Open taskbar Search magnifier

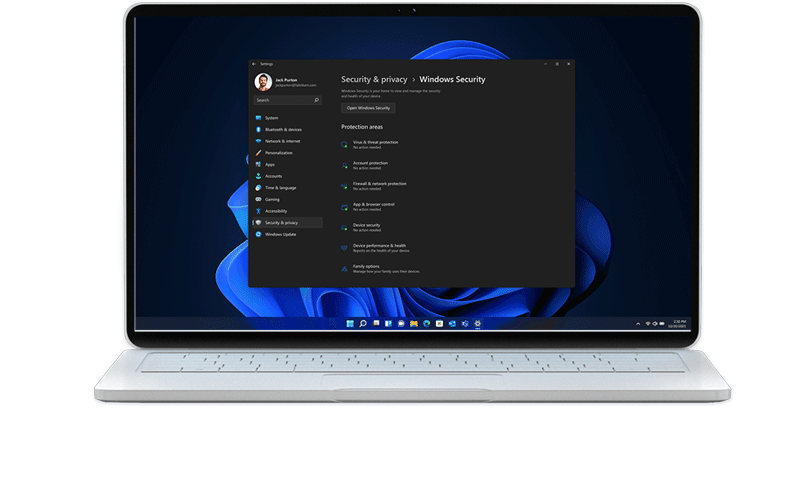[363, 323]
